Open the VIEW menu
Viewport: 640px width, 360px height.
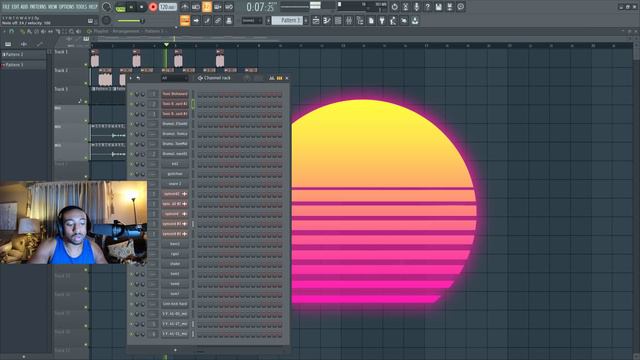pos(53,7)
